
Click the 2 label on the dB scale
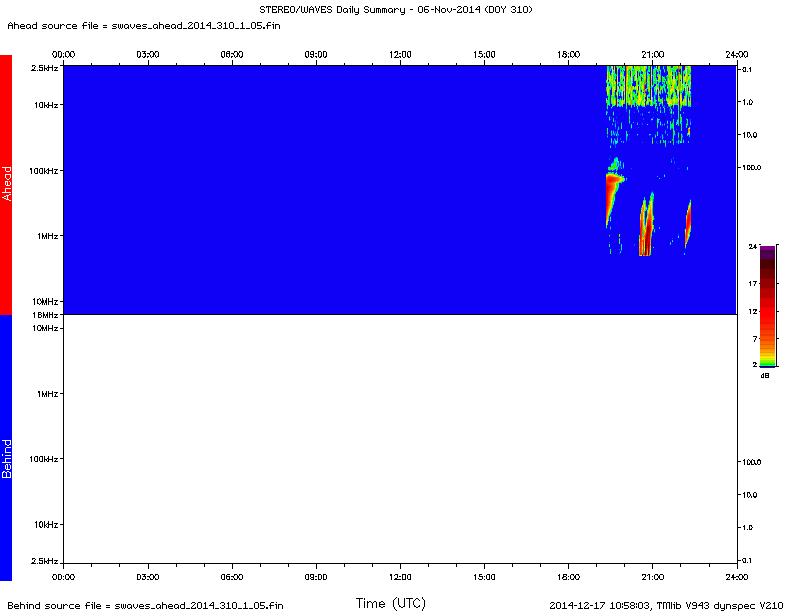755,364
